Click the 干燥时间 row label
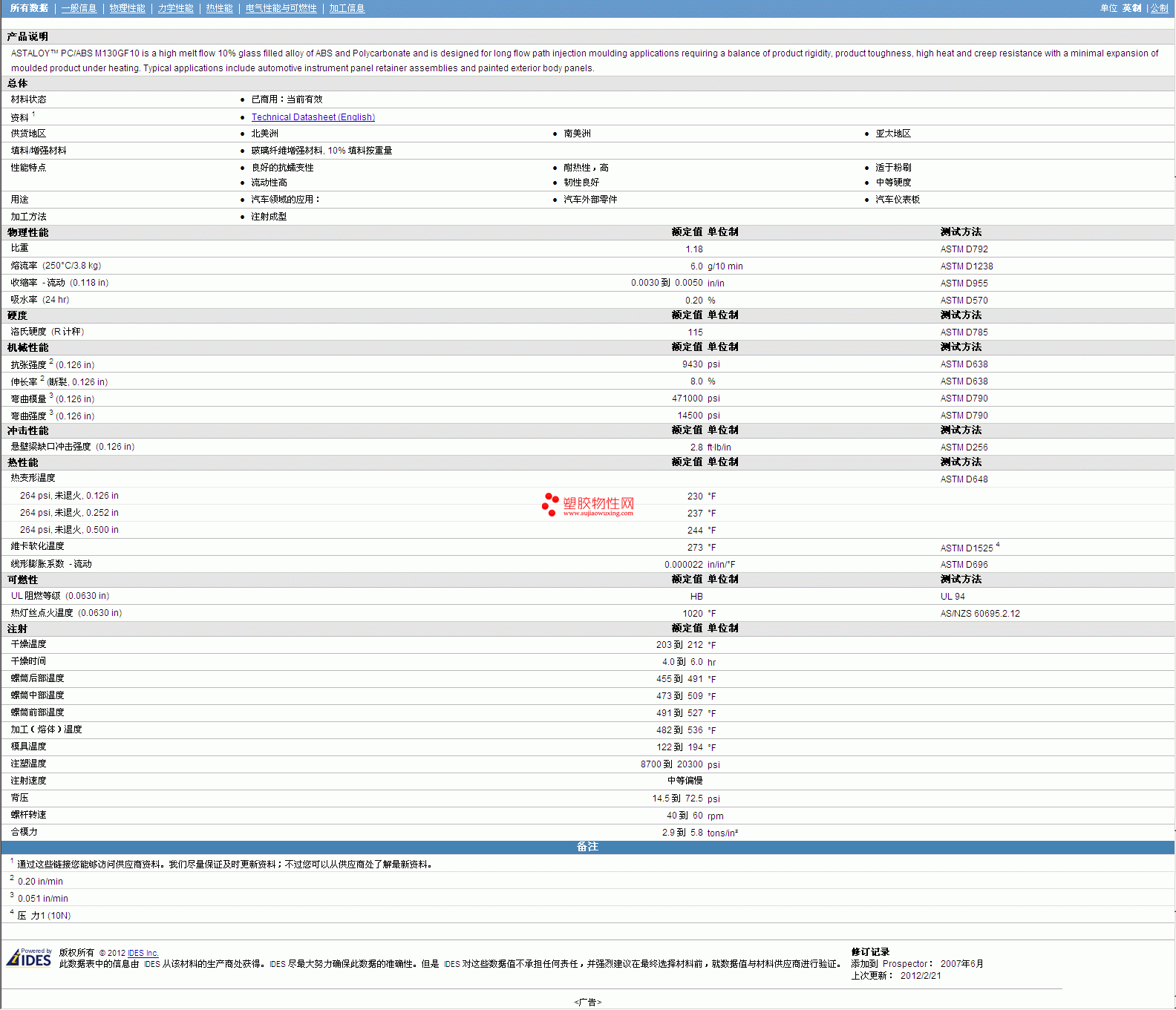The height and width of the screenshot is (1010, 1176). [28, 661]
